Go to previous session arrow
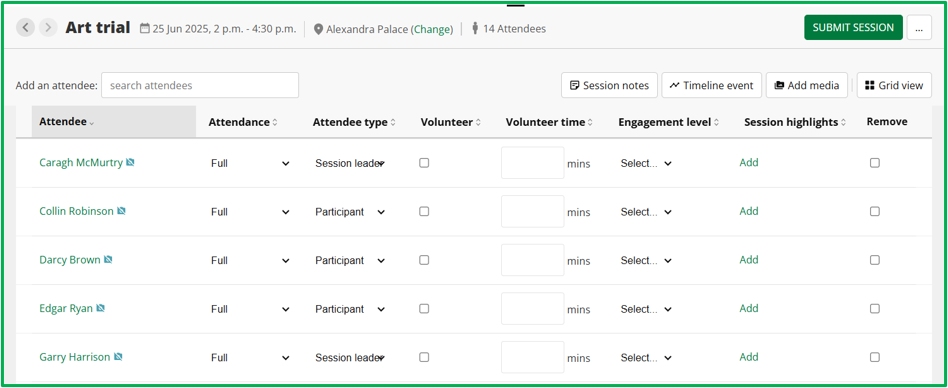 pos(25,28)
